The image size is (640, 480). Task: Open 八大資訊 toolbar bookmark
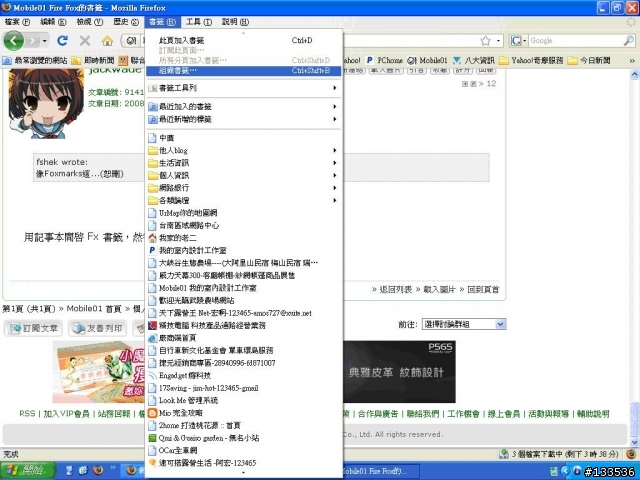(474, 60)
